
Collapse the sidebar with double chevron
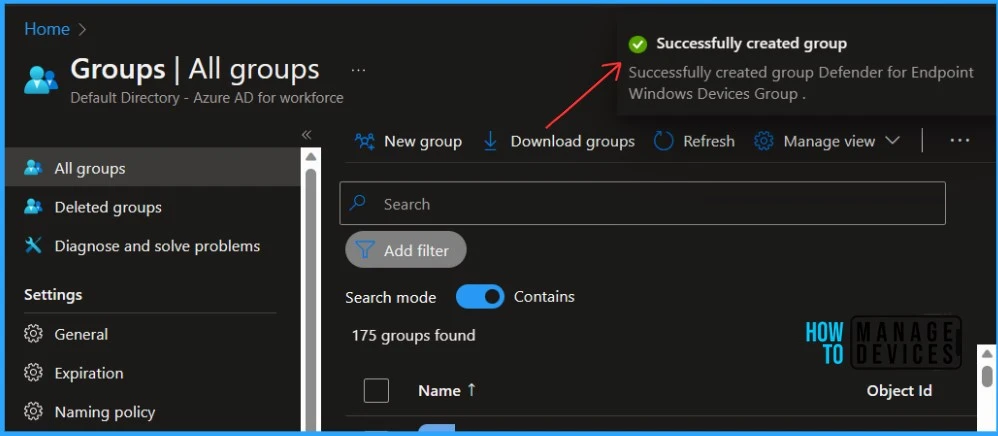tap(306, 134)
